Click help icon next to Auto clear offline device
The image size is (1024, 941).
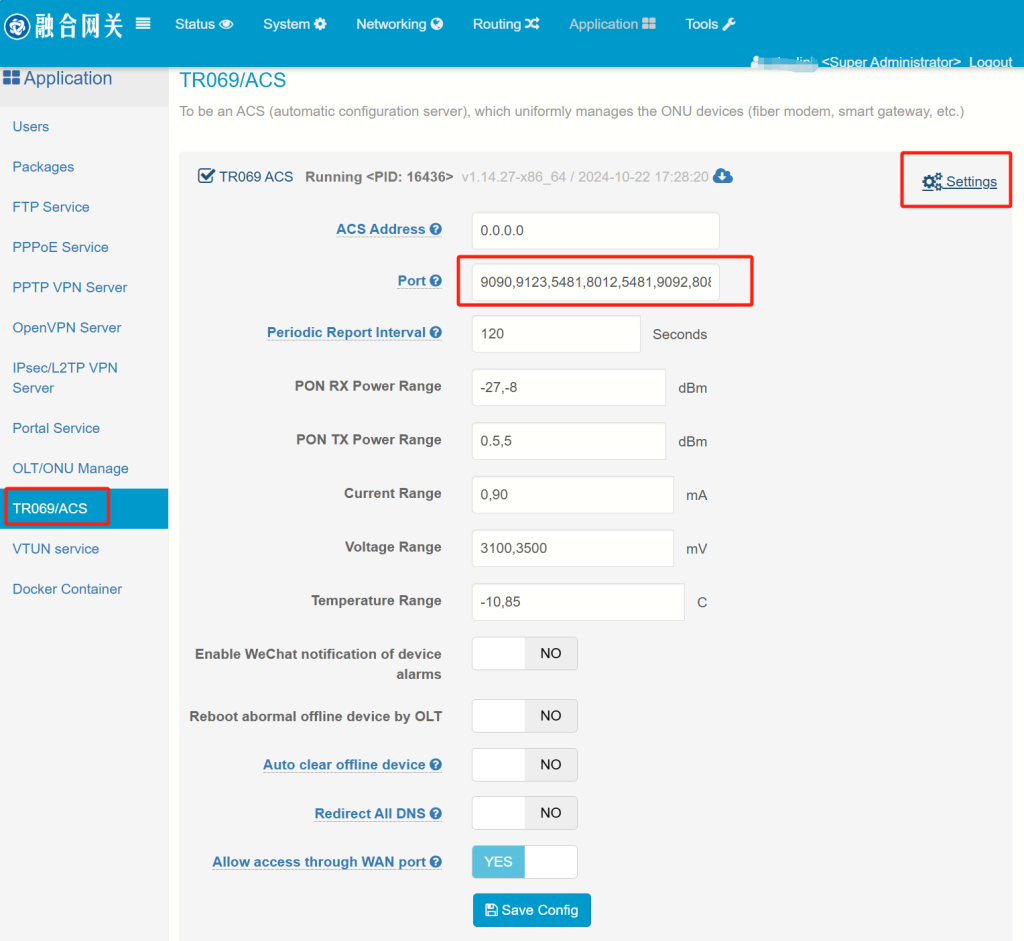[x=436, y=765]
